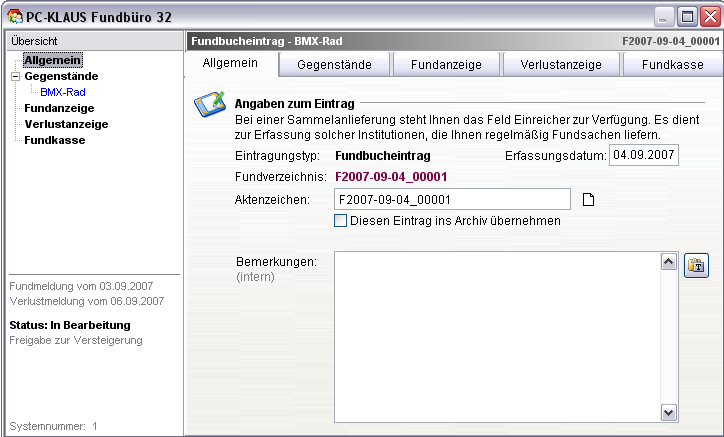This screenshot has height=437, width=724.
Task: Click the PC-KLAUS application icon in title bar
Action: tap(13, 15)
